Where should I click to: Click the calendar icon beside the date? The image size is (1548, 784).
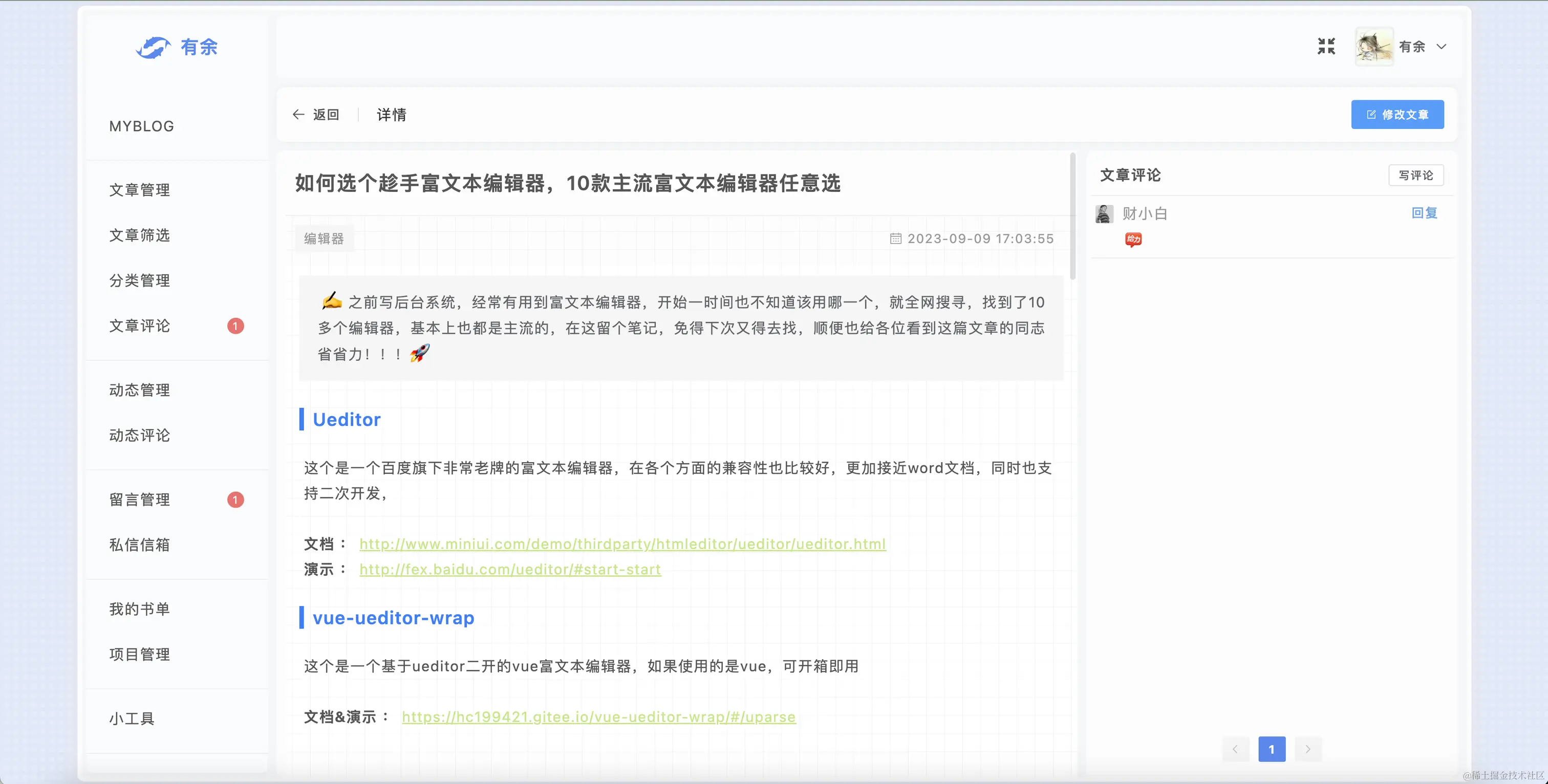[x=895, y=239]
